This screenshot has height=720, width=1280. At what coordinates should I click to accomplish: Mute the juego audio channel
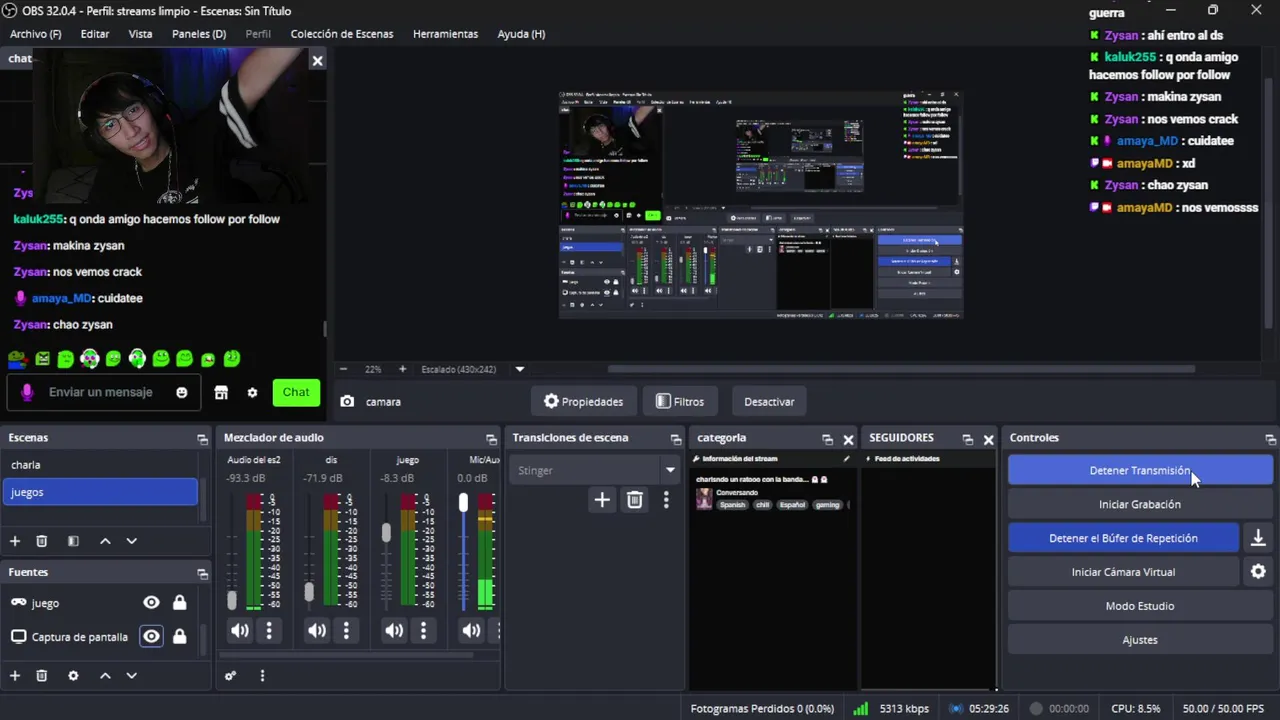point(394,630)
